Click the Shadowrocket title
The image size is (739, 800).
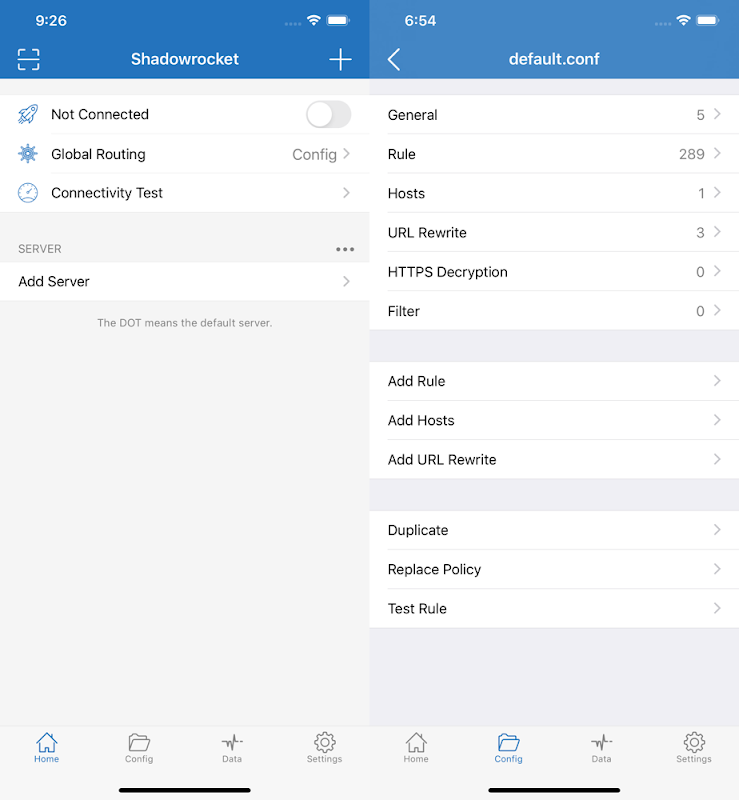point(185,59)
